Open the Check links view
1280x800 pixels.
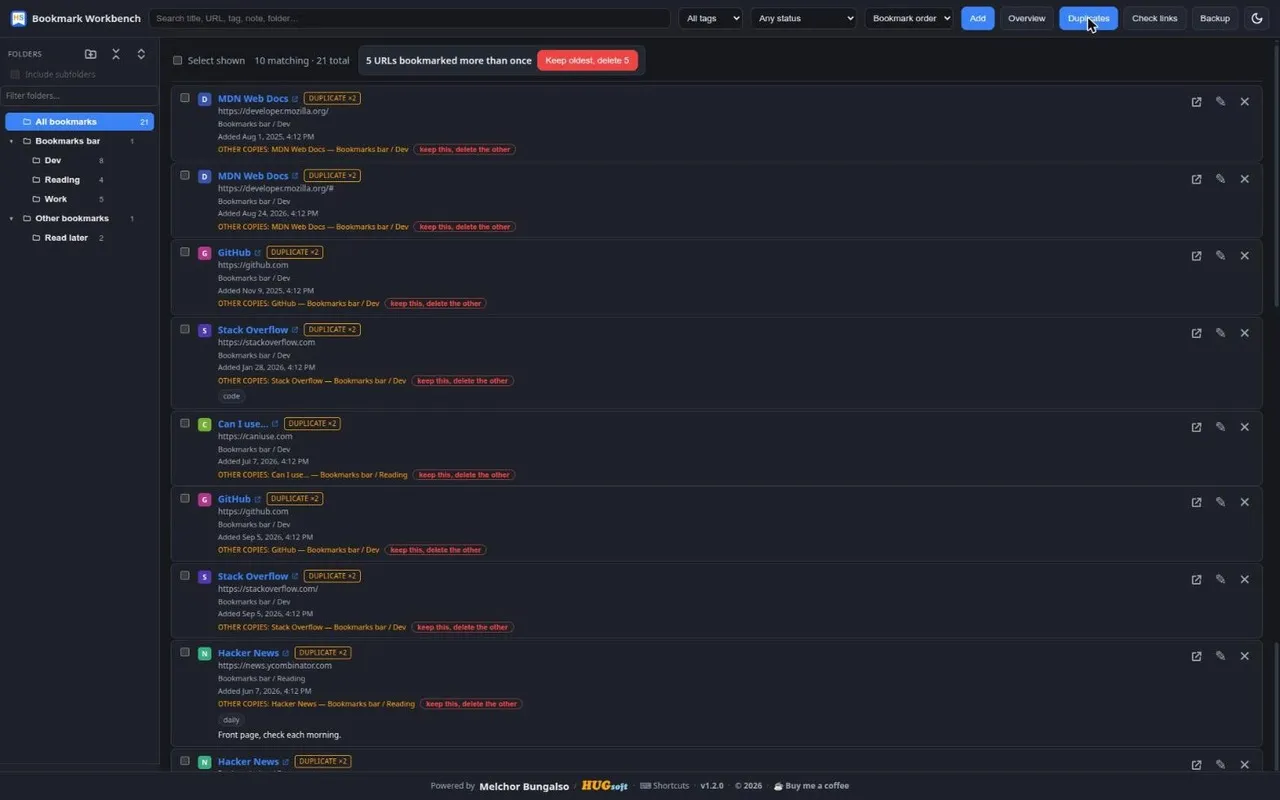pos(1154,18)
